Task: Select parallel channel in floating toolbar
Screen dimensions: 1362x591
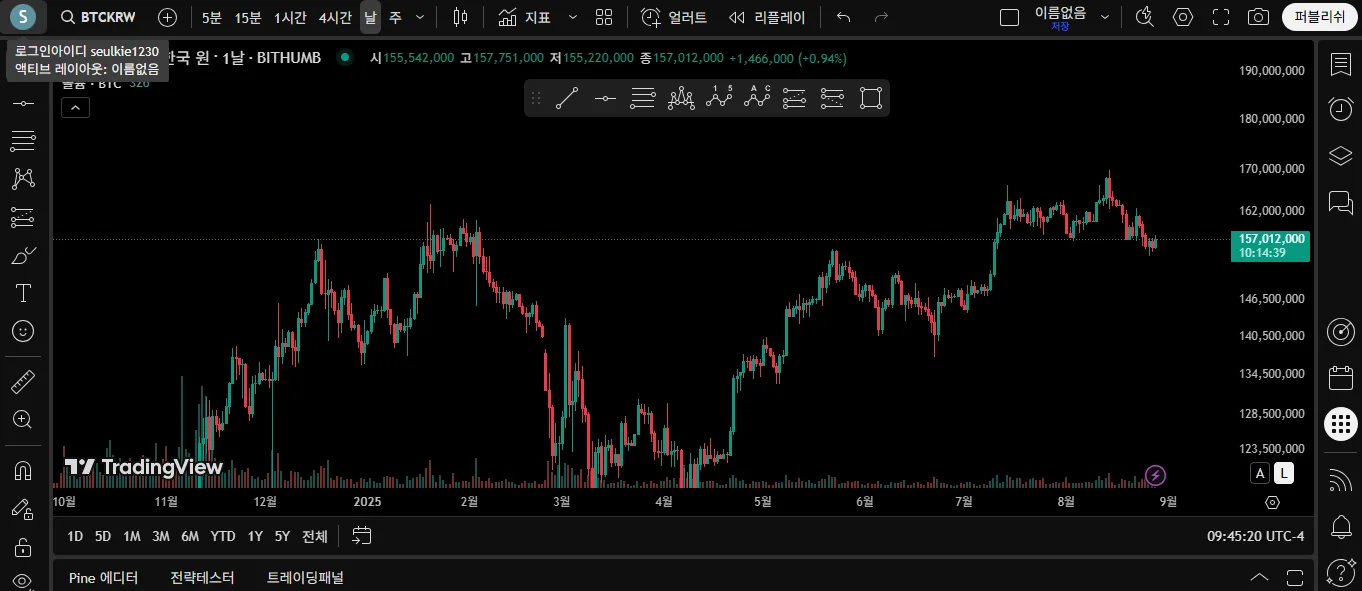Action: click(x=643, y=98)
